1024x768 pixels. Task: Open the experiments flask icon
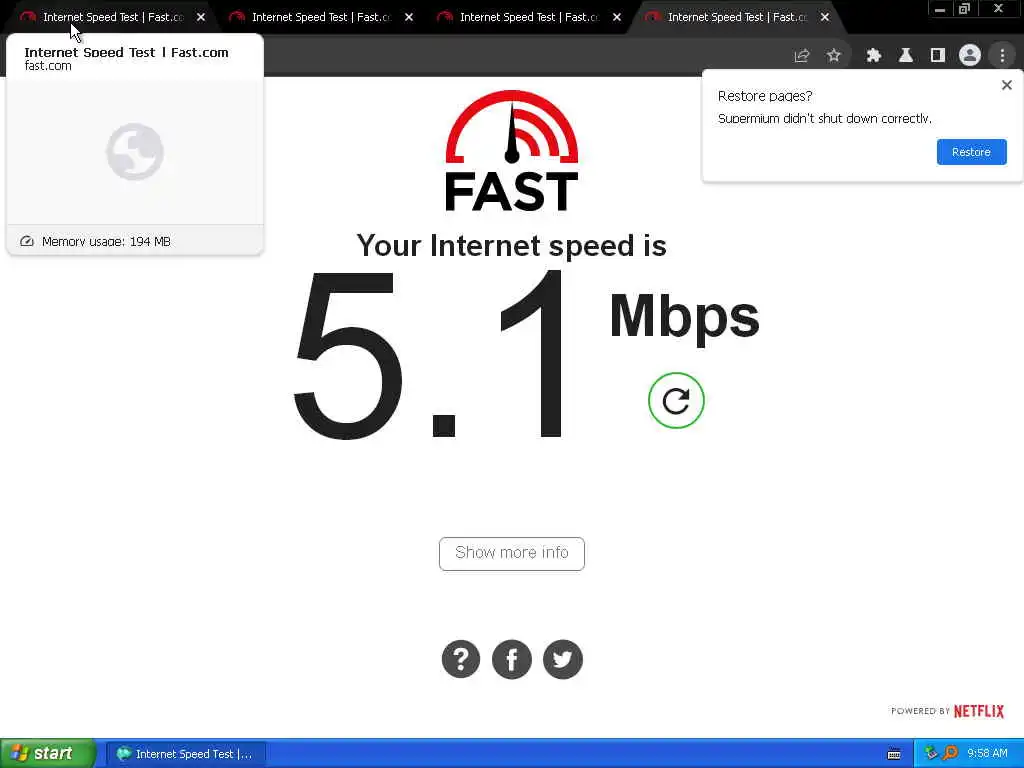coord(905,56)
